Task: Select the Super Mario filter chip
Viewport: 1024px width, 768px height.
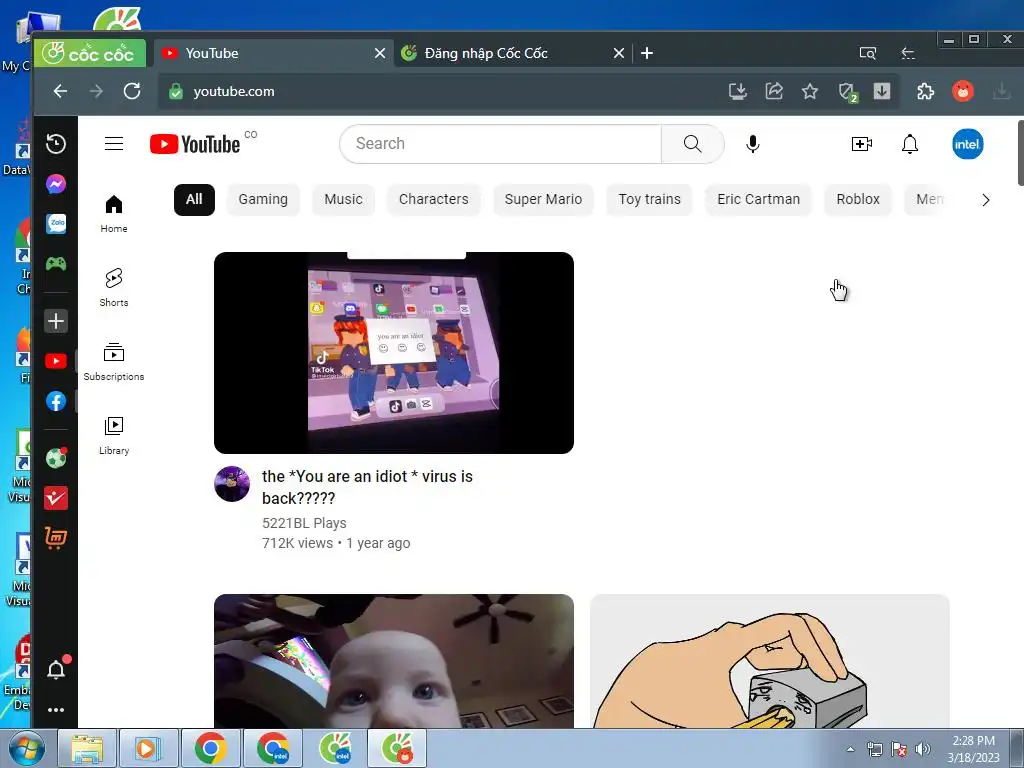Action: tap(543, 199)
